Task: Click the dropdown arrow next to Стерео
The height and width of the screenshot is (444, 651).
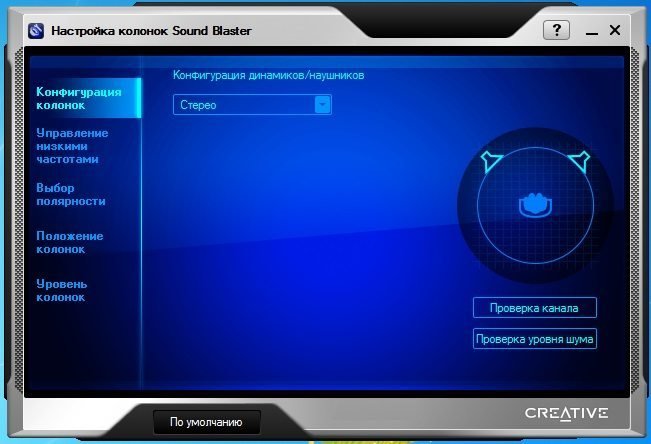Action: 322,105
